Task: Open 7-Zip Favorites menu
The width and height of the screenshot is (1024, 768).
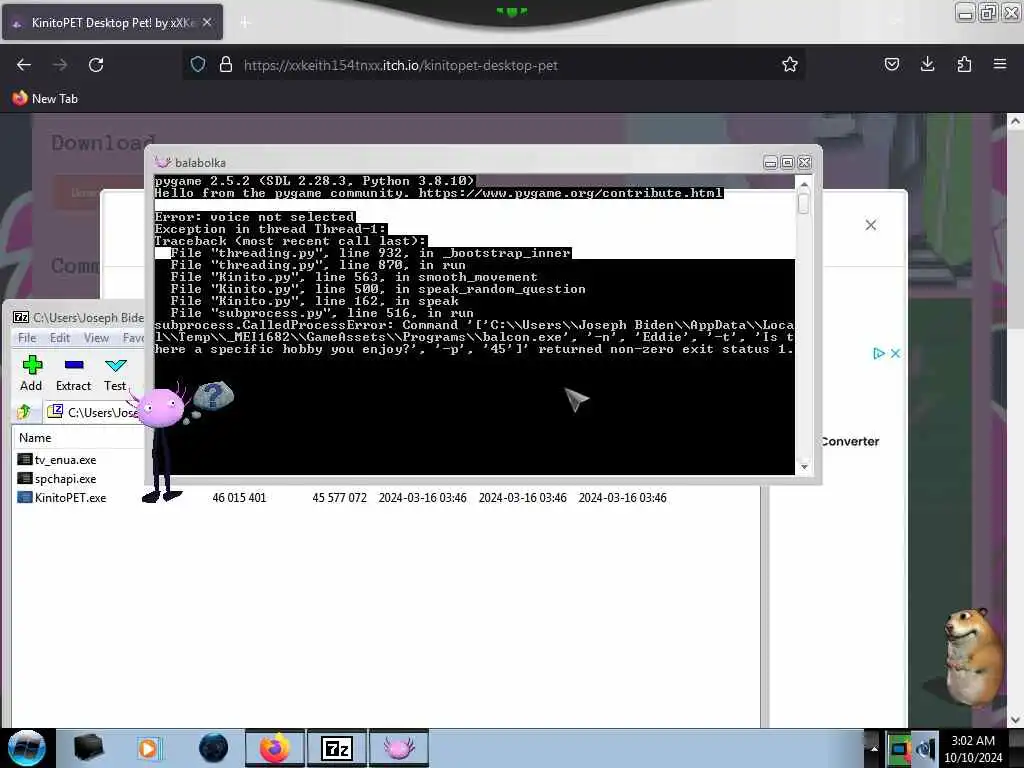Action: click(x=133, y=338)
